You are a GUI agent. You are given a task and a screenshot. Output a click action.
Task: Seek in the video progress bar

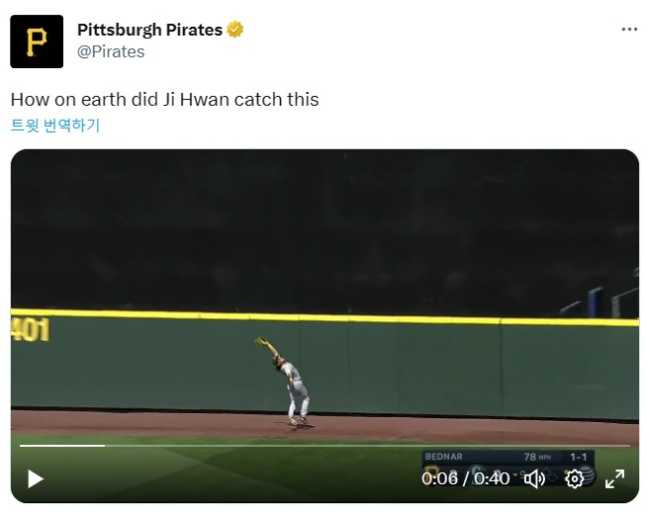[x=325, y=446]
